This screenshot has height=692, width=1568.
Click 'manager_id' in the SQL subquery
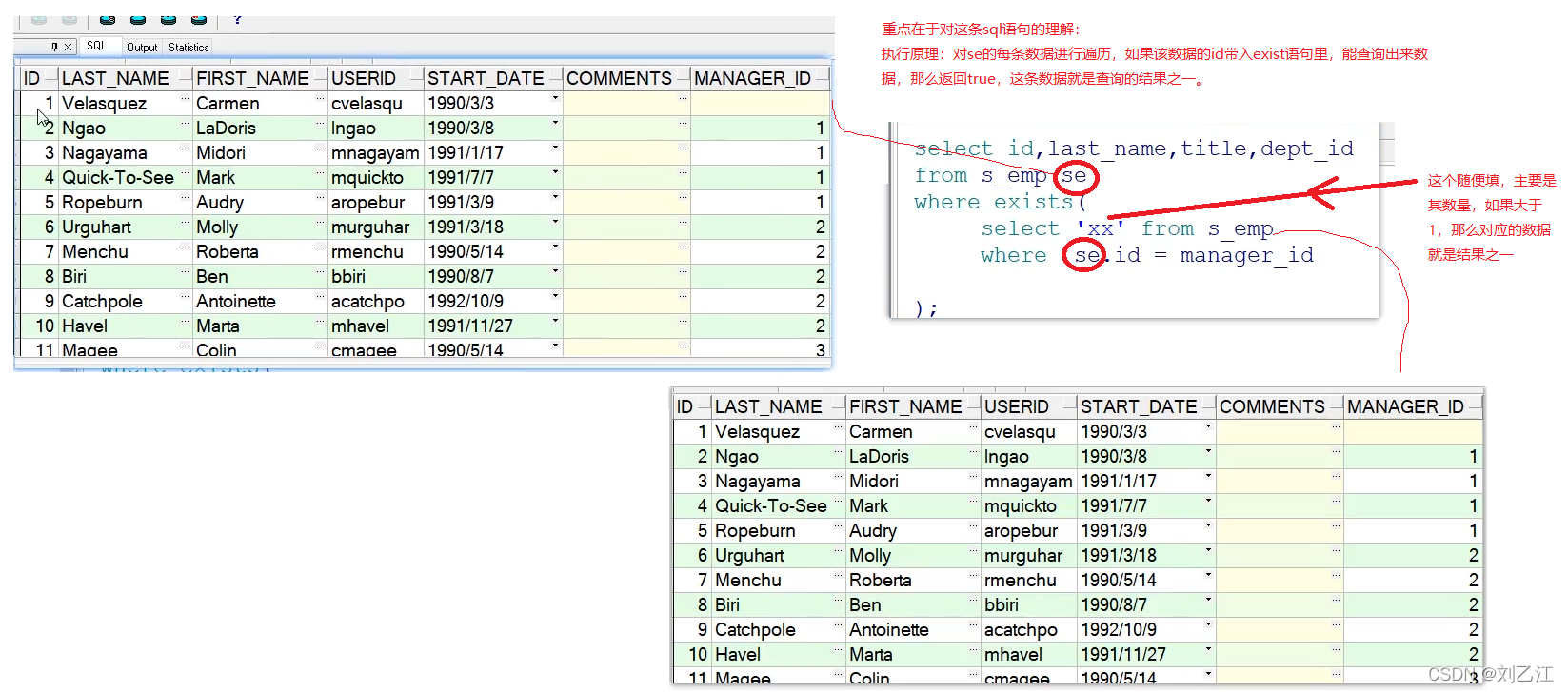coord(1246,255)
